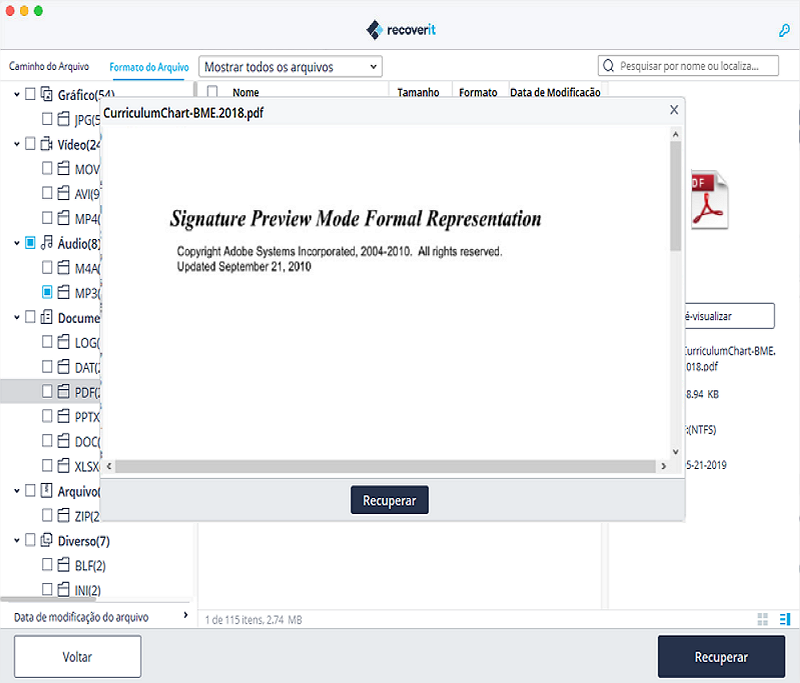Uncheck the MP3 checkbox
This screenshot has width=800, height=683.
47,292
